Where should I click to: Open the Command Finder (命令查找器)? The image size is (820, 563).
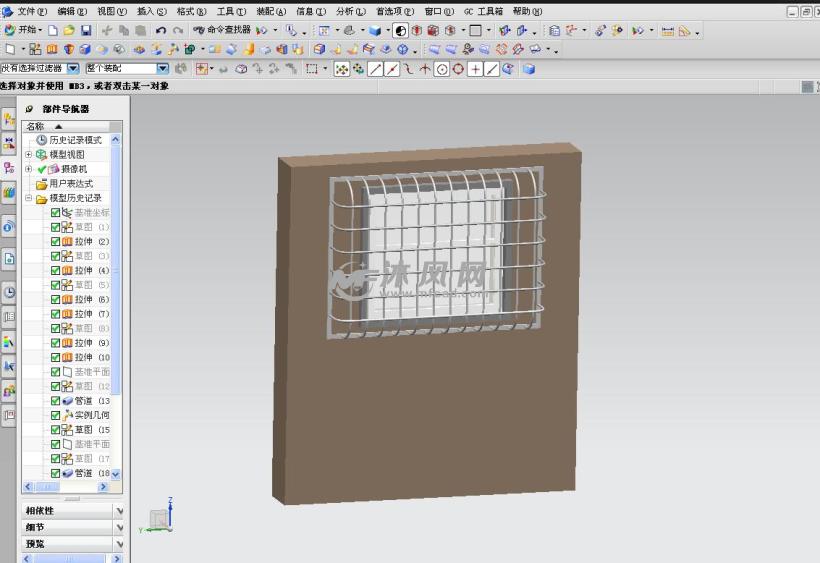(x=222, y=30)
